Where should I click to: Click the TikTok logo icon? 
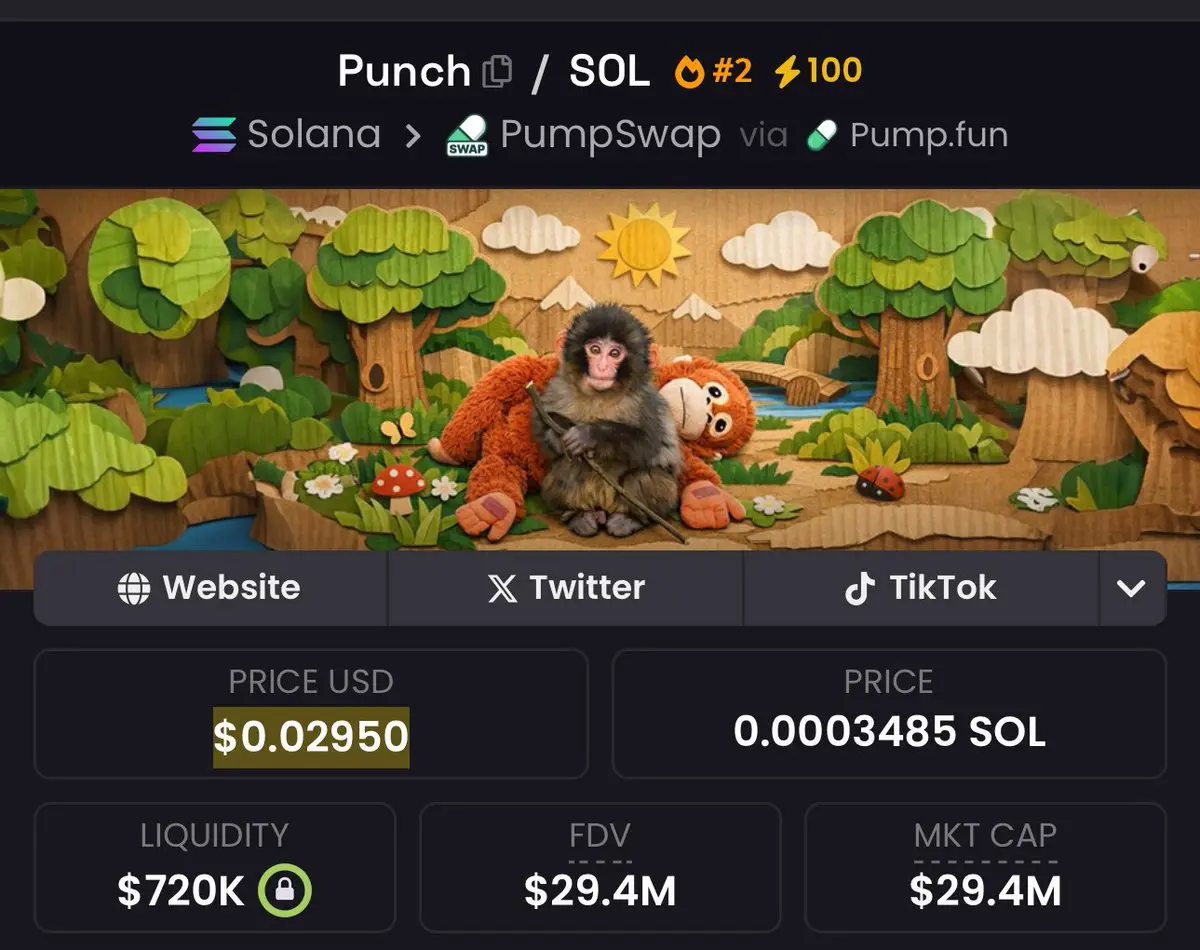[860, 588]
